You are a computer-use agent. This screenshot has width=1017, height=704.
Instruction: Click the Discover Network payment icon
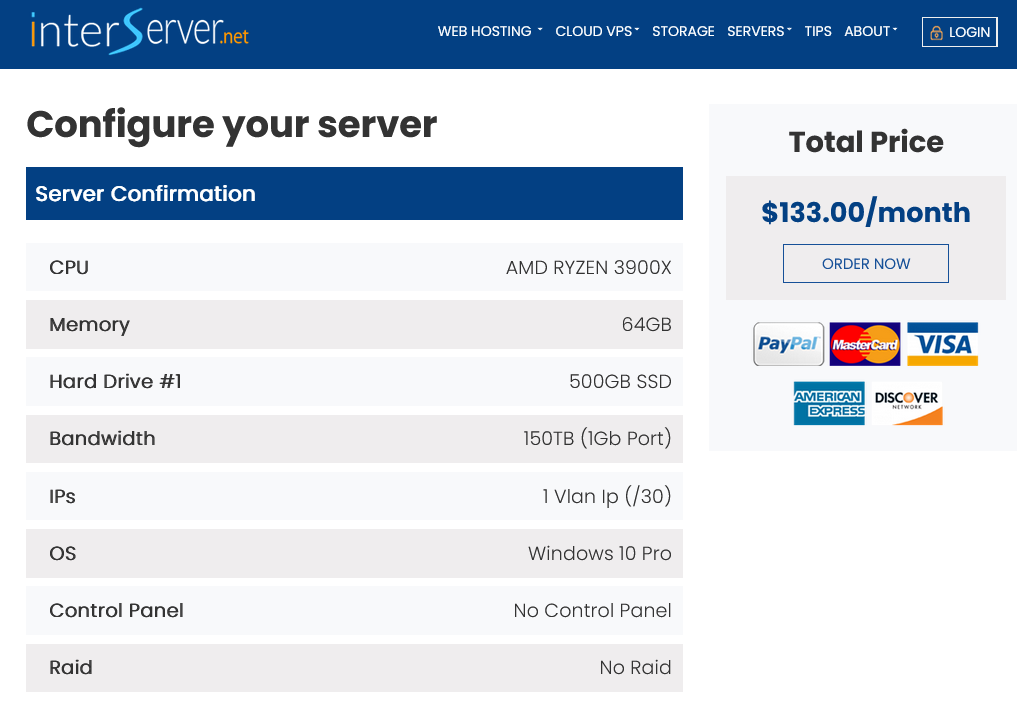(907, 403)
